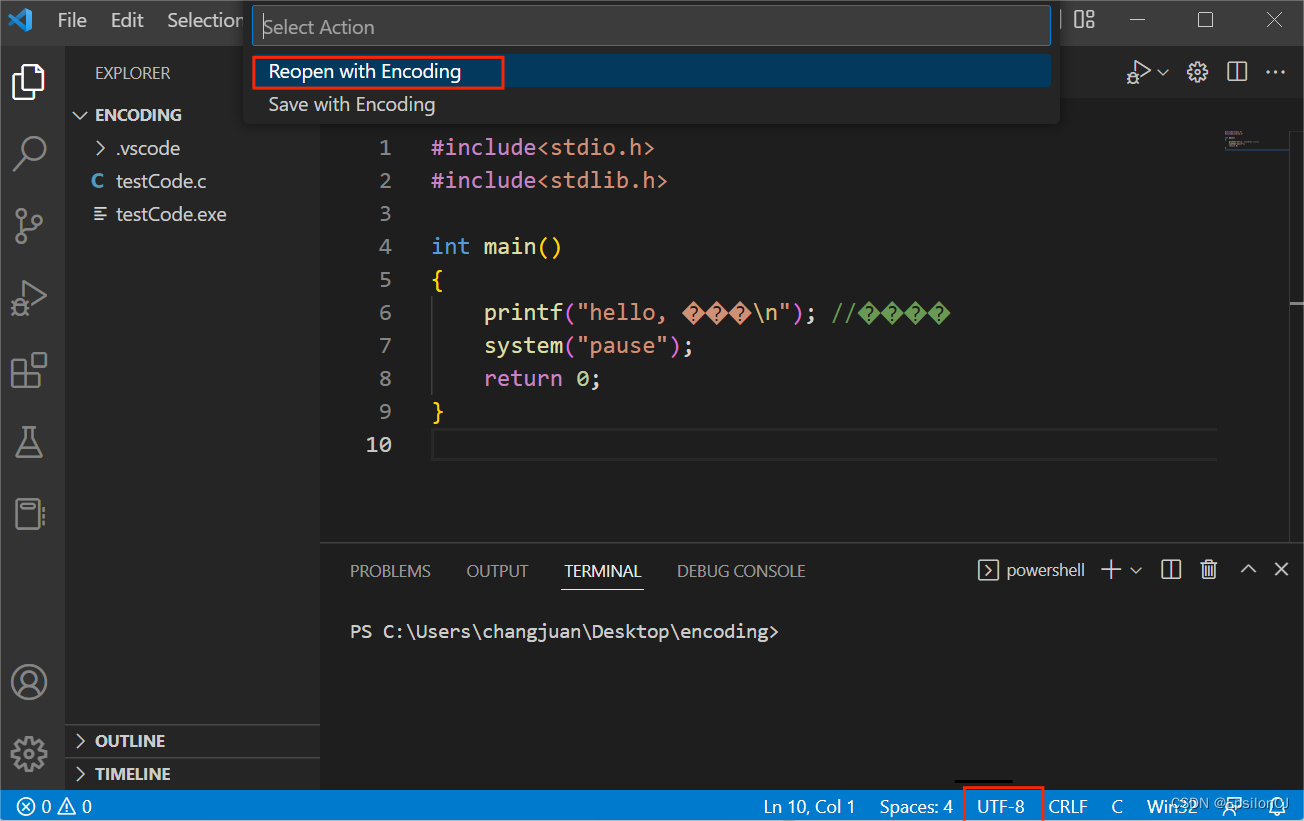
Task: Switch to the OUTPUT tab
Action: (497, 571)
